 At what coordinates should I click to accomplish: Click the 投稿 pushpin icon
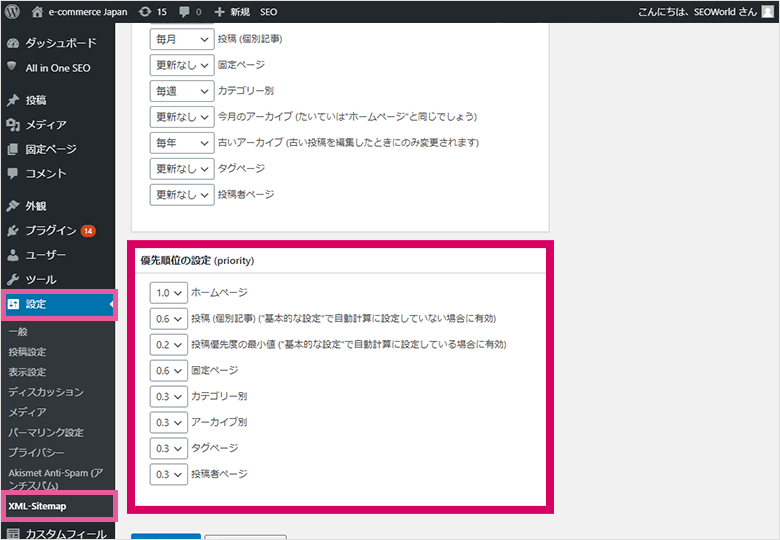click(x=13, y=100)
